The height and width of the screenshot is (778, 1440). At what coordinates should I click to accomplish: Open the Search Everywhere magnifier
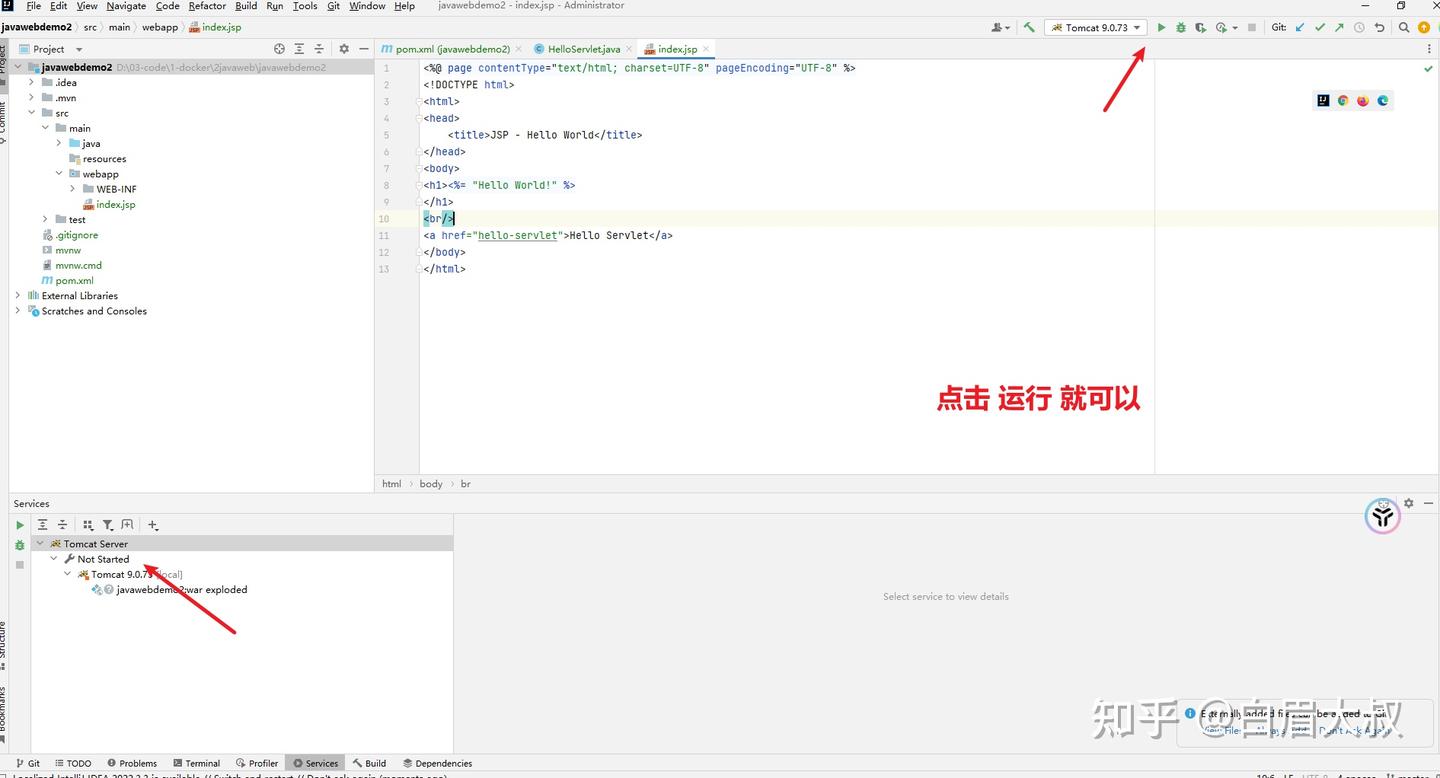click(x=1404, y=27)
